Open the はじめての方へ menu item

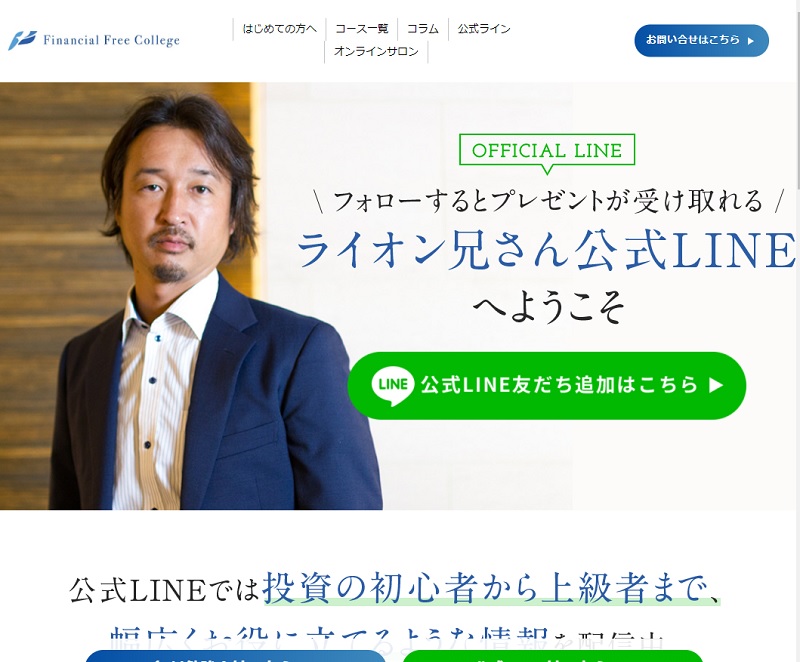(279, 29)
